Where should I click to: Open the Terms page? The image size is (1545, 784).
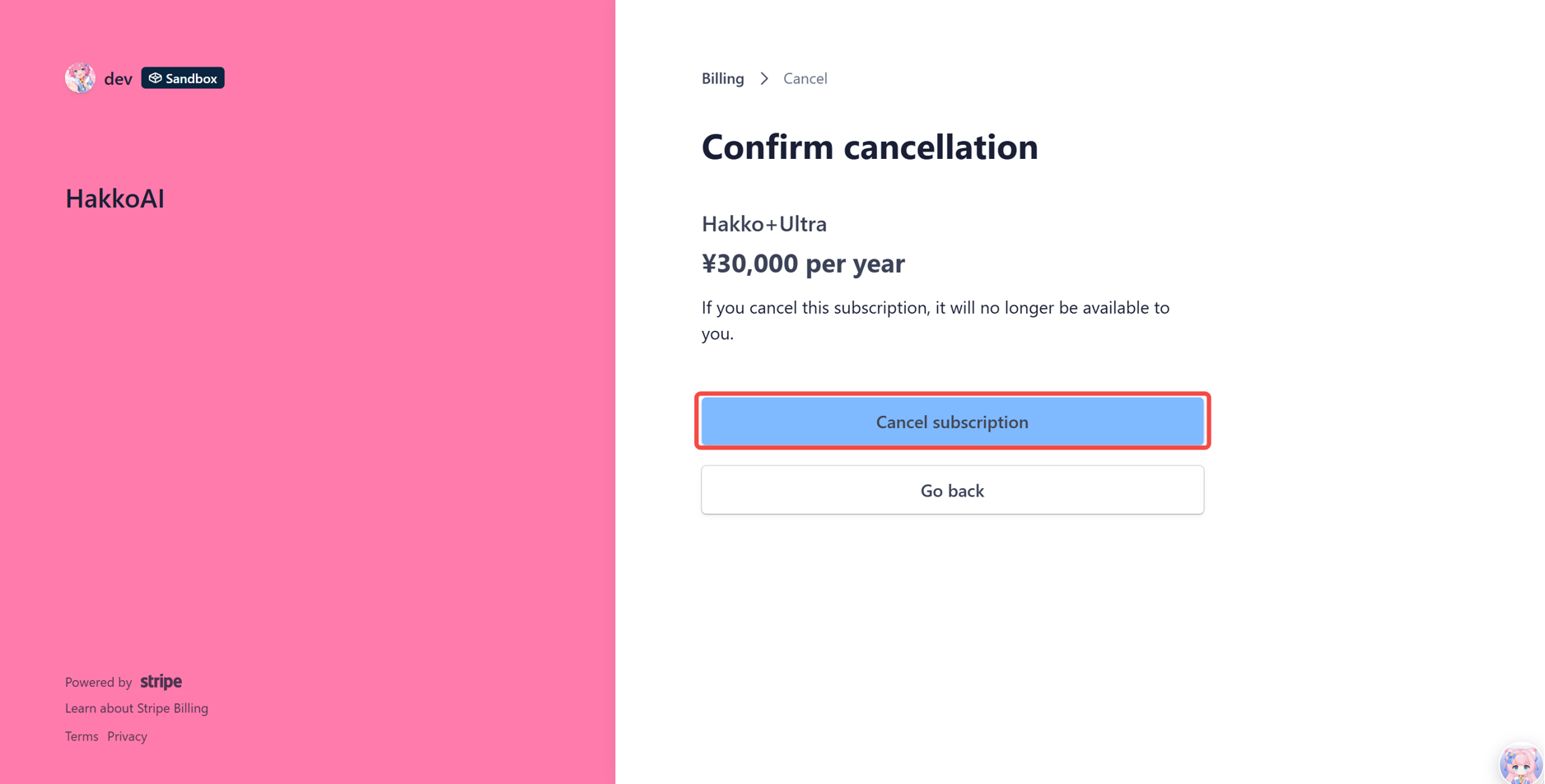pyautogui.click(x=81, y=735)
